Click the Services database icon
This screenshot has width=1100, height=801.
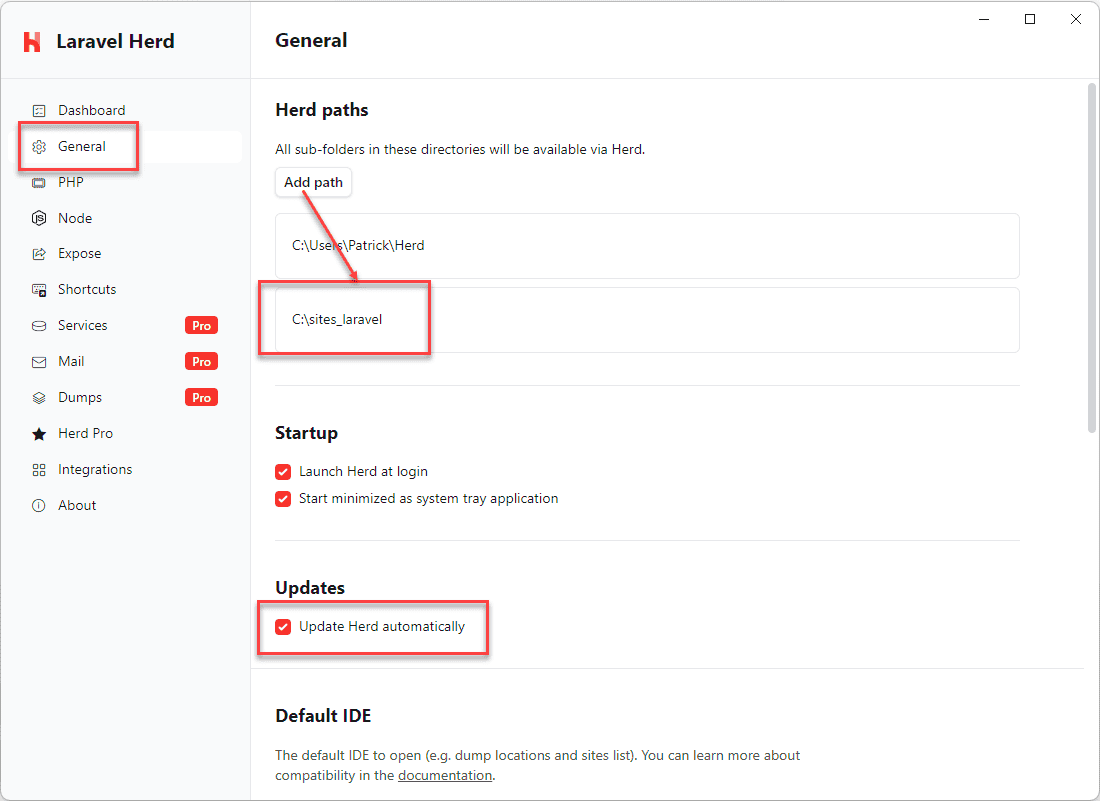coord(39,325)
